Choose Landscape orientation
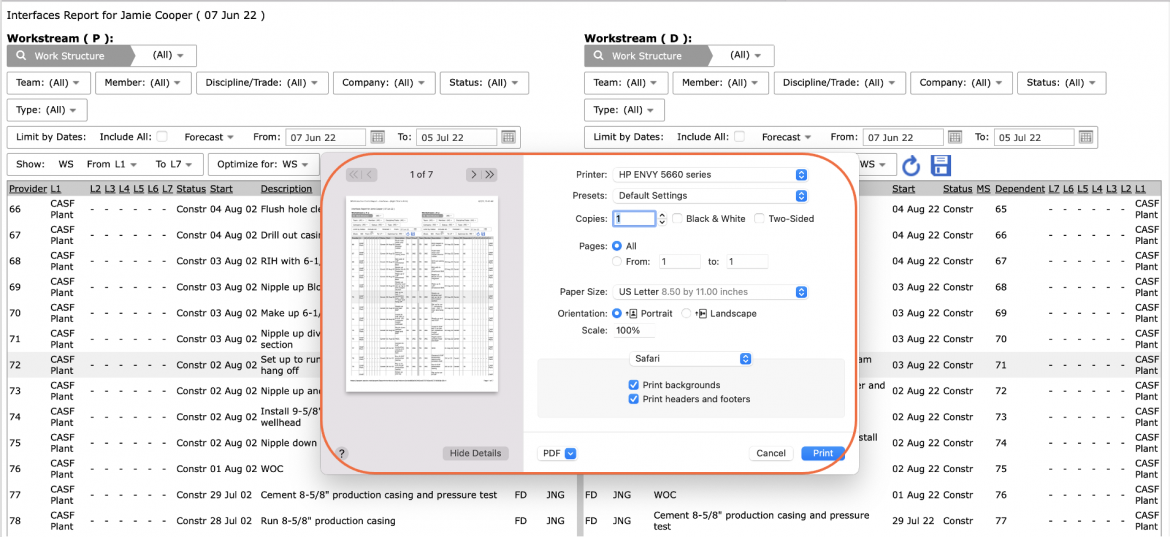1170x537 pixels. click(686, 314)
